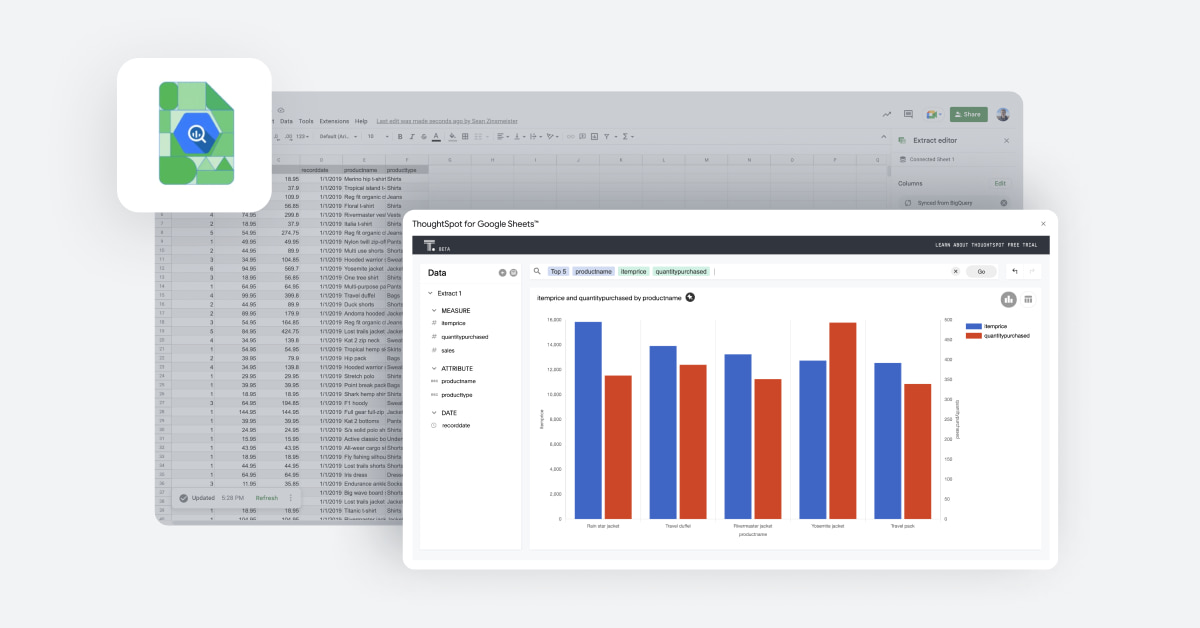Open more options beside Refresh
This screenshot has height=628, width=1200.
pyautogui.click(x=292, y=497)
